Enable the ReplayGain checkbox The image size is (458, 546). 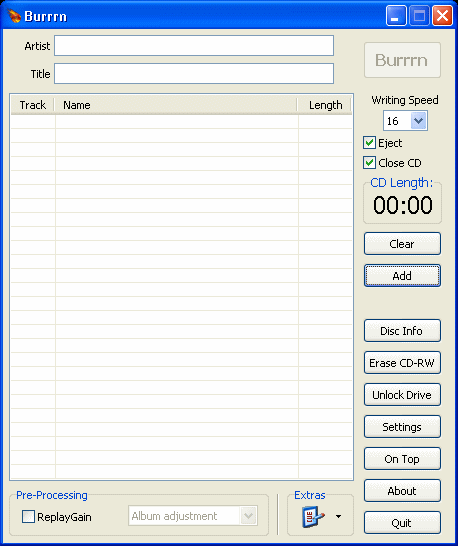[x=28, y=516]
